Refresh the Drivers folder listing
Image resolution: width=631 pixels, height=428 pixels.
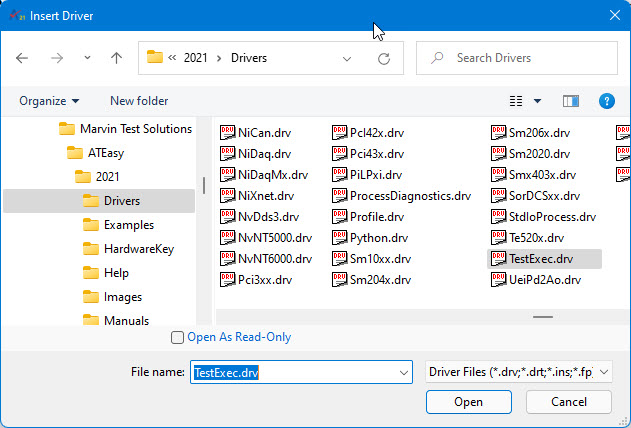click(x=384, y=59)
